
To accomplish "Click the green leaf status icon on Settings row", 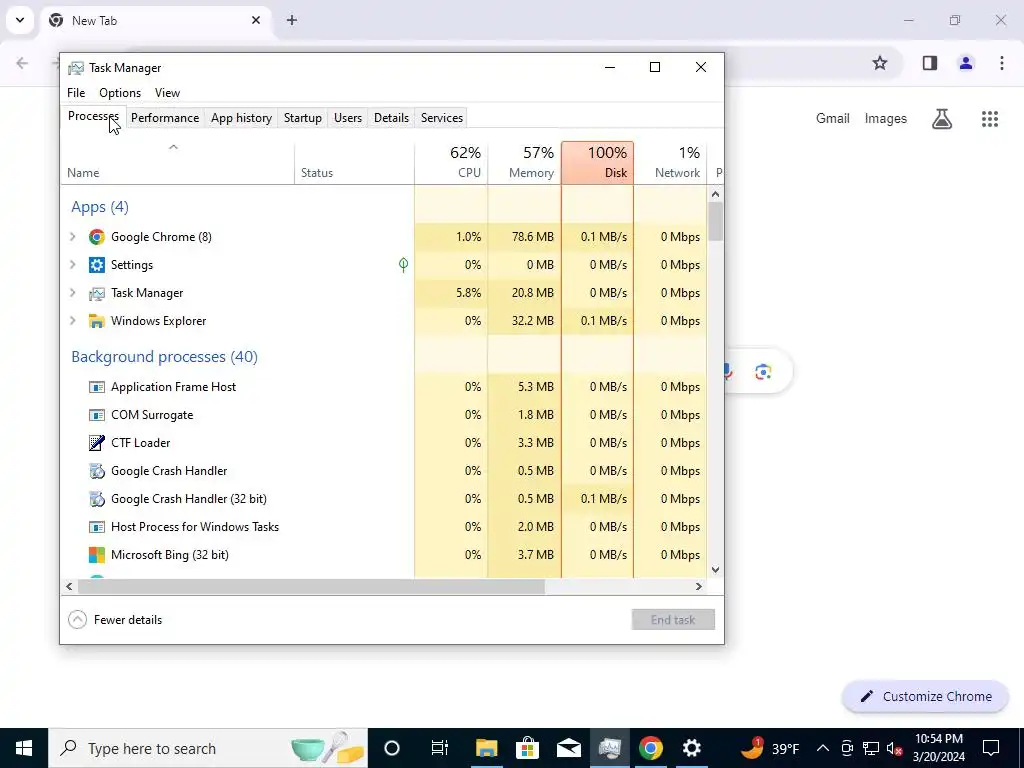I will [404, 264].
